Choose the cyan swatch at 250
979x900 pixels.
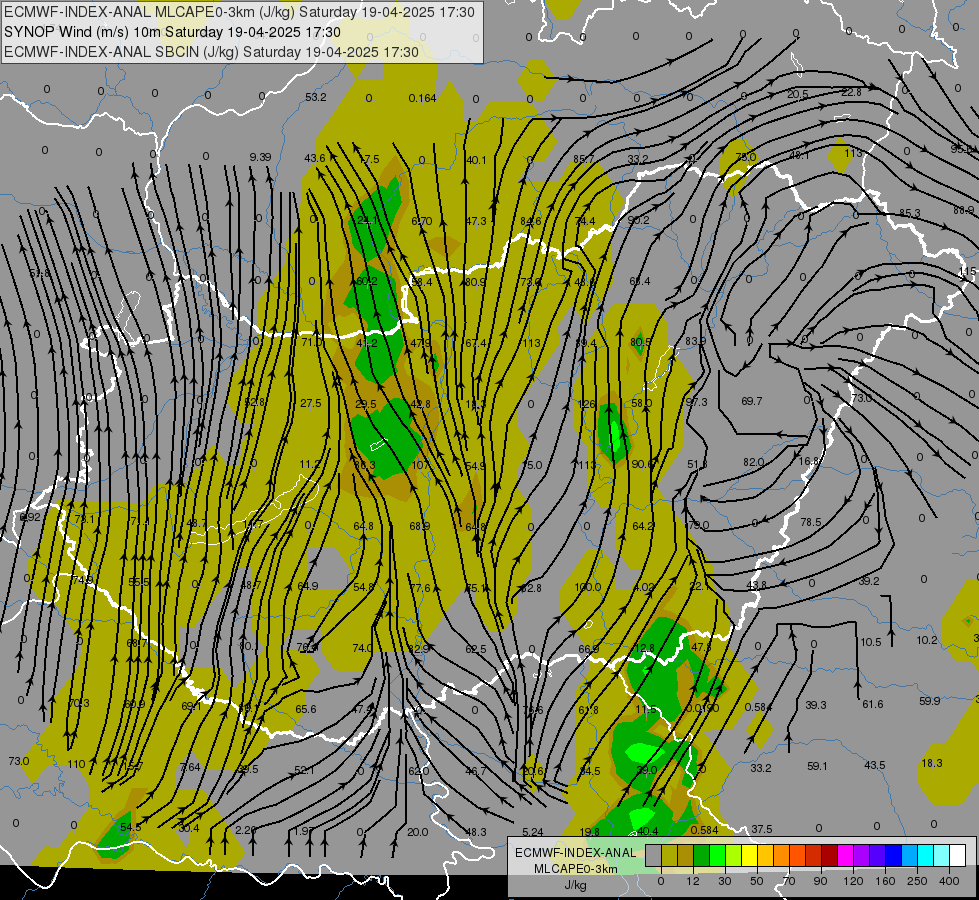(925, 856)
